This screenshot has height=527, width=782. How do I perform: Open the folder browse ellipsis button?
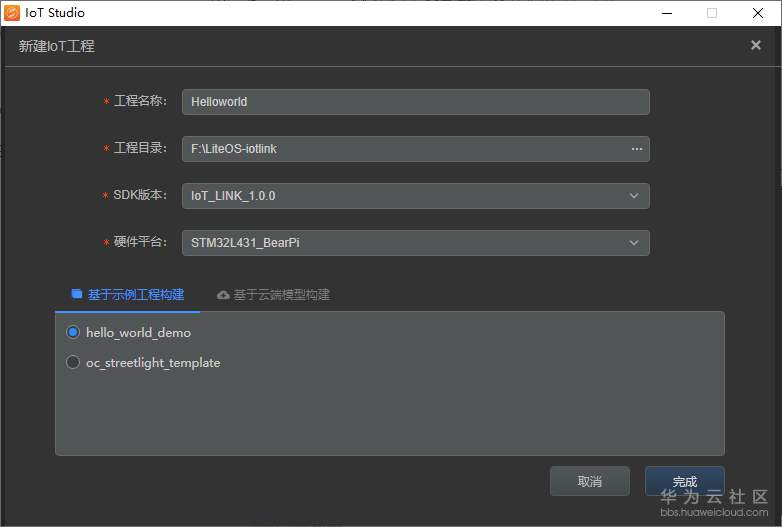pyautogui.click(x=637, y=149)
